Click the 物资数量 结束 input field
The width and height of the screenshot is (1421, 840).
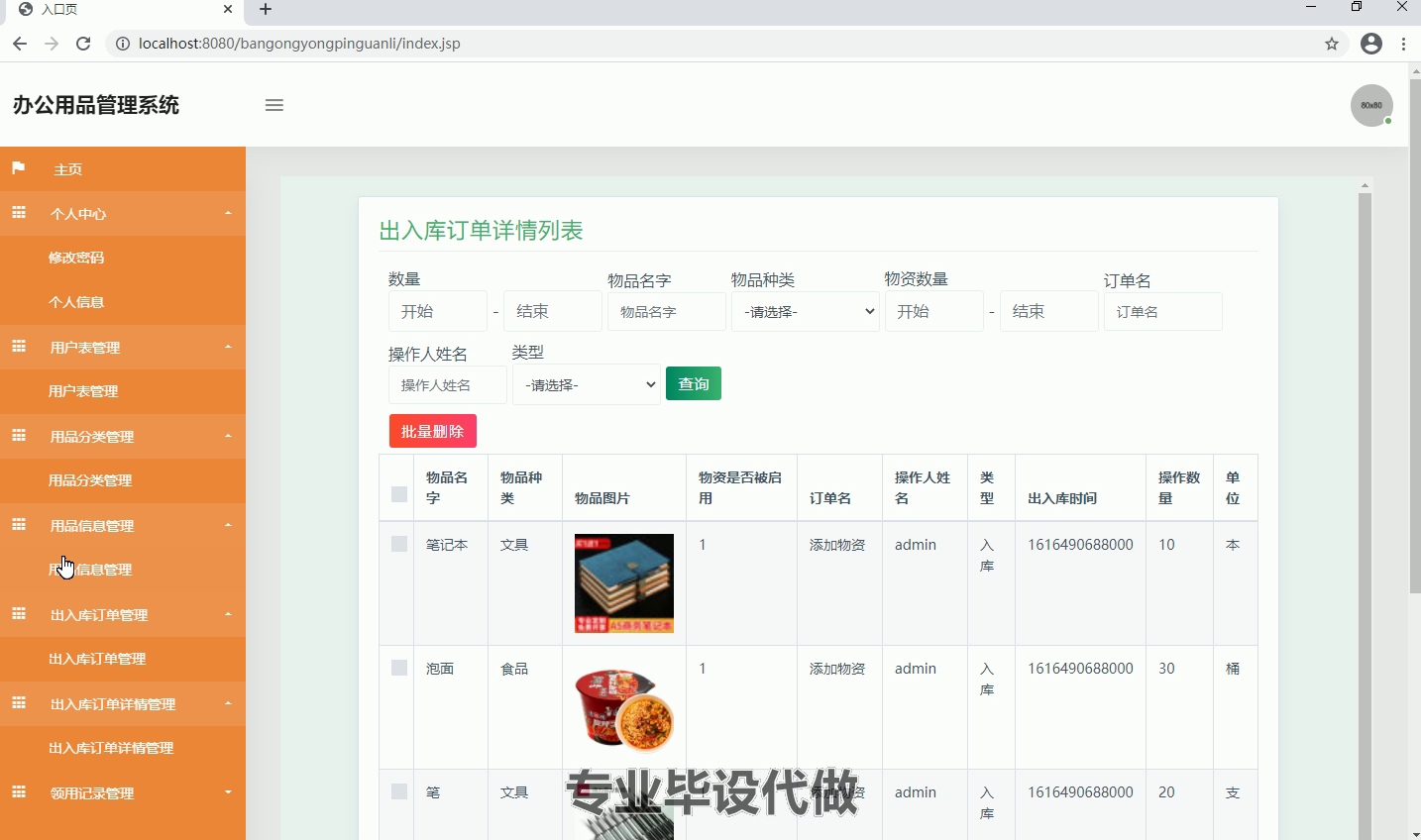click(1049, 311)
